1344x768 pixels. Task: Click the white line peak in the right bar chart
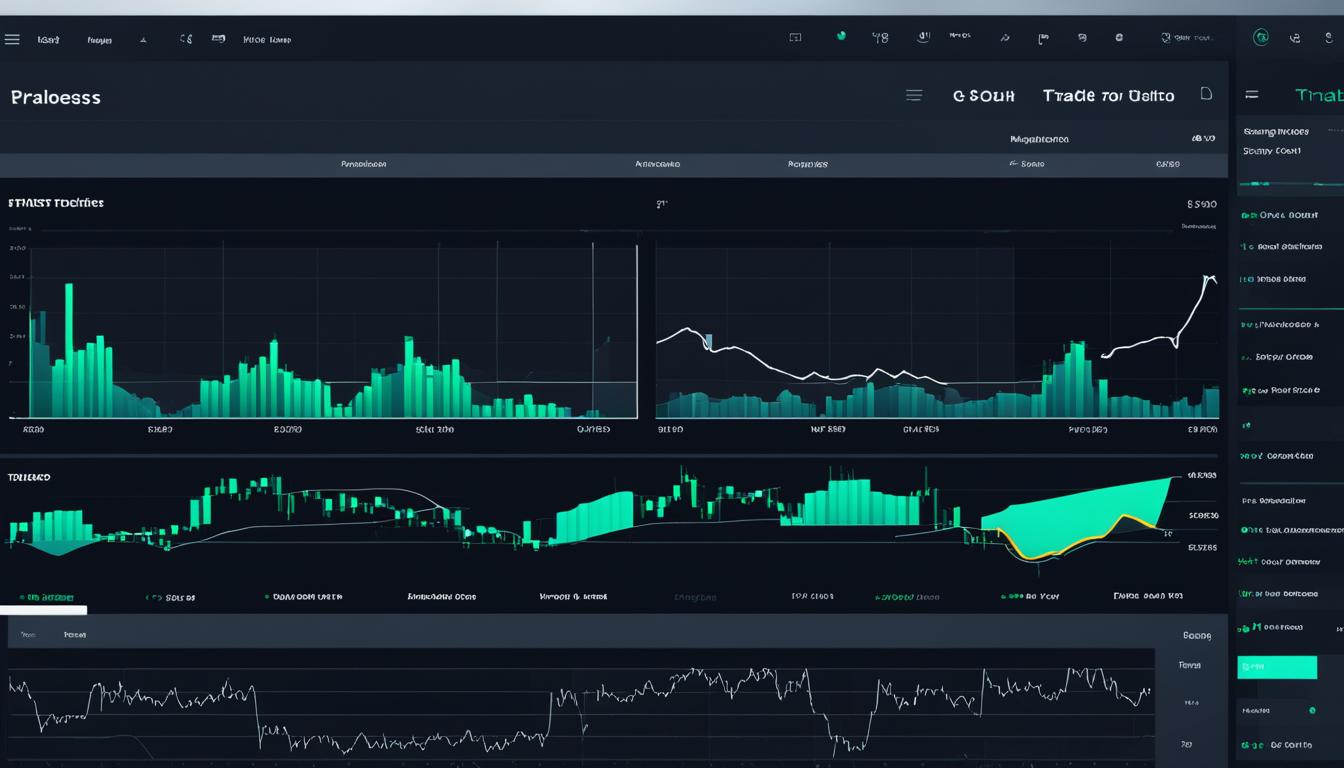pos(1209,279)
